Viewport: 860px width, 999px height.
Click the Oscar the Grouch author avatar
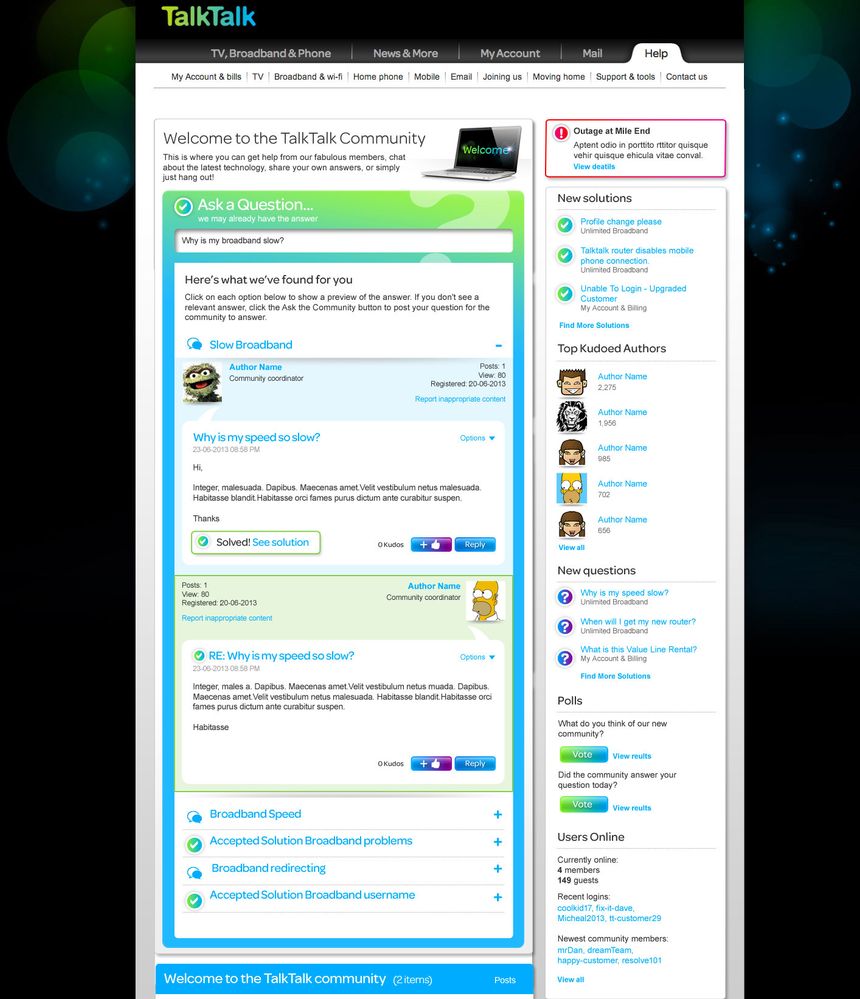[202, 383]
